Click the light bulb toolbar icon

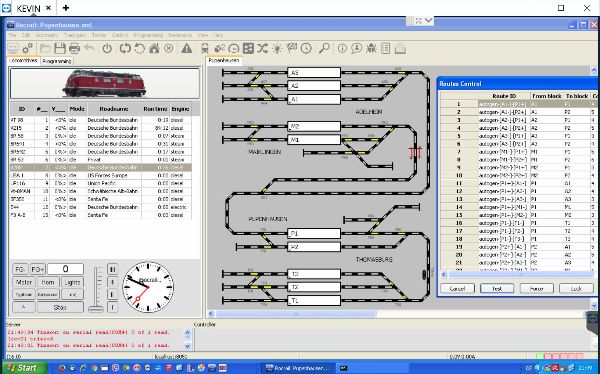click(x=277, y=49)
